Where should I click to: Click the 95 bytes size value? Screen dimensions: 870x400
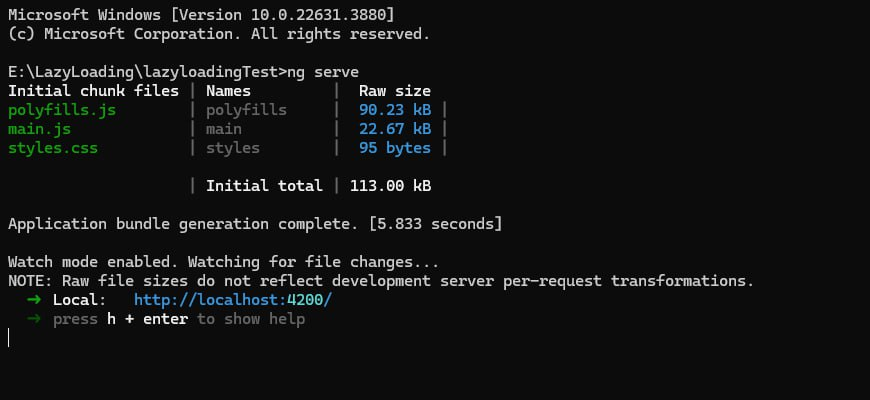(395, 148)
